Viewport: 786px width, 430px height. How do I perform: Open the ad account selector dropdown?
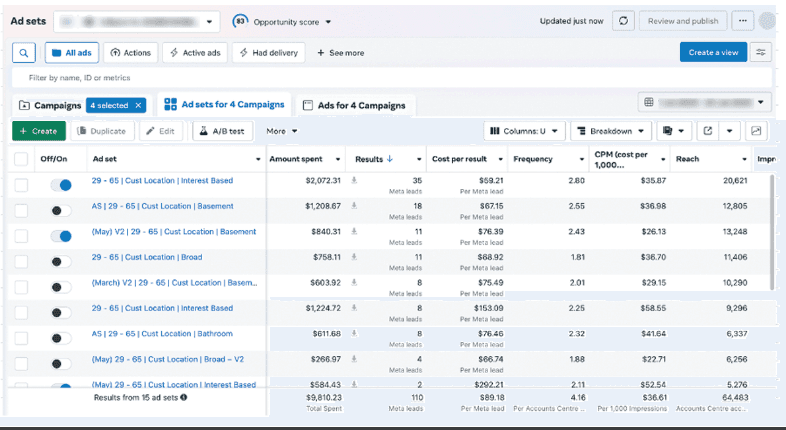tap(136, 22)
